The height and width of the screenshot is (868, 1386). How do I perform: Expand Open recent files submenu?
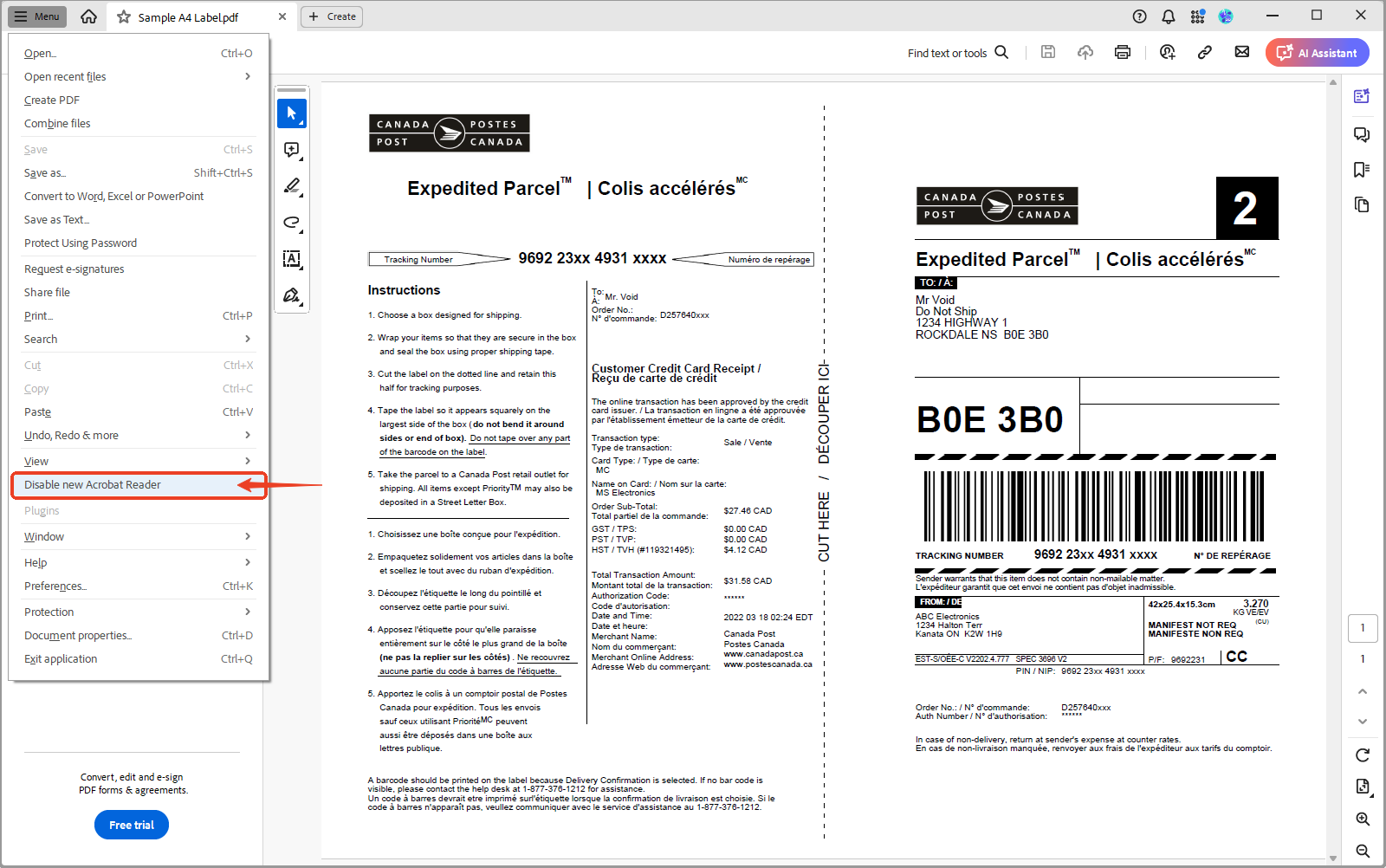139,77
